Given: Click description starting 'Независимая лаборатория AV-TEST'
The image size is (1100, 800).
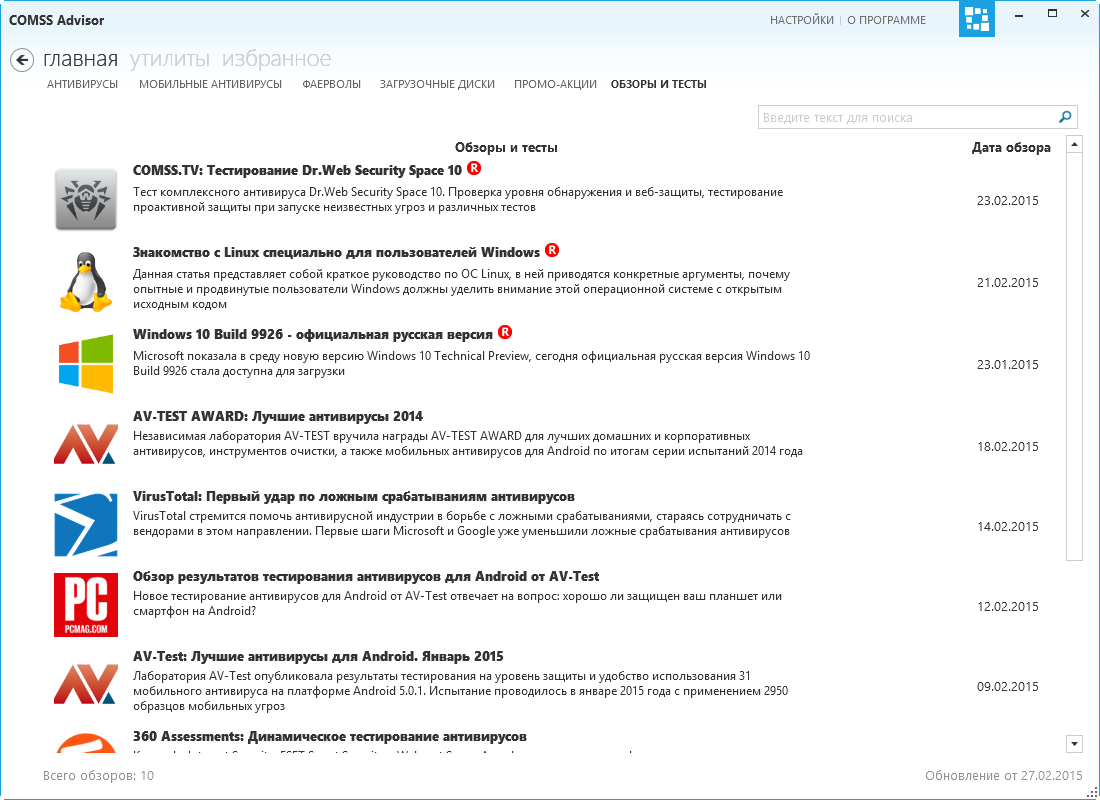Looking at the screenshot, I should tap(468, 444).
